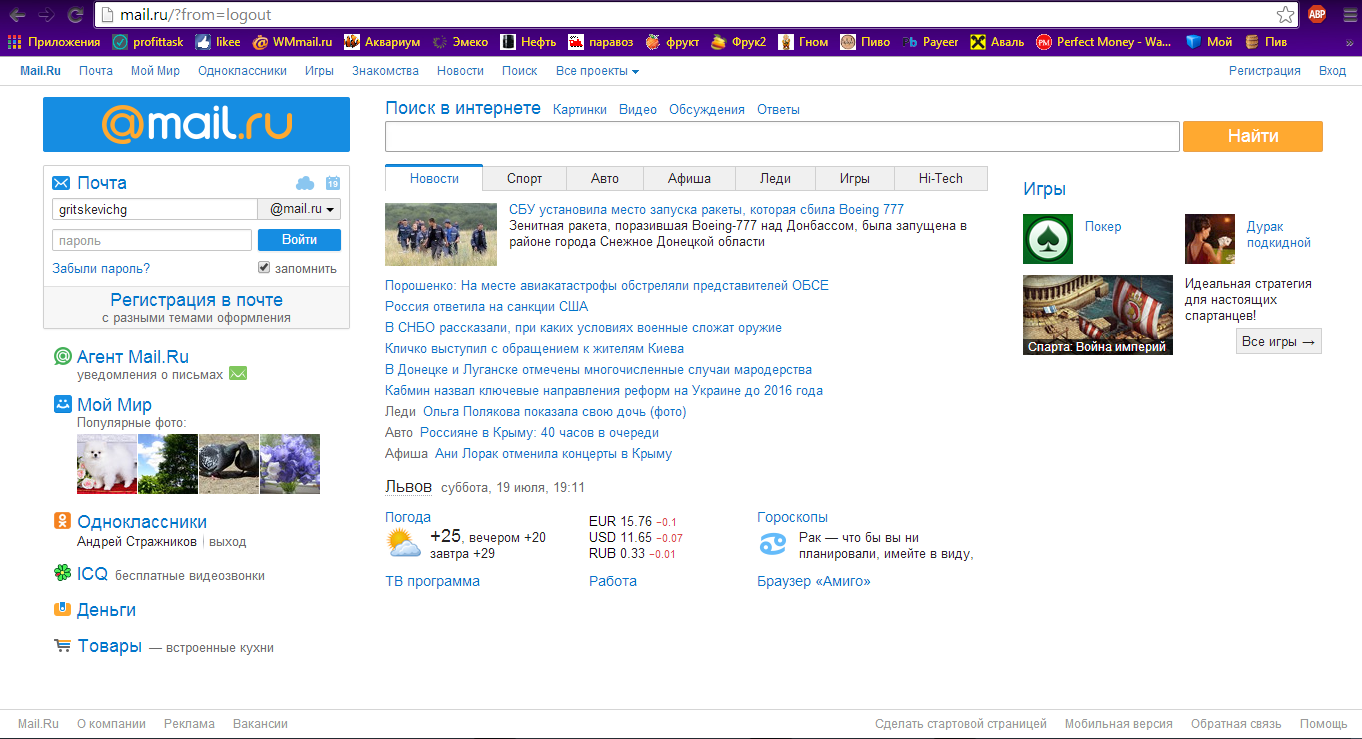Image resolution: width=1362 pixels, height=739 pixels.
Task: Click the orange Найти search button
Action: pos(1253,136)
